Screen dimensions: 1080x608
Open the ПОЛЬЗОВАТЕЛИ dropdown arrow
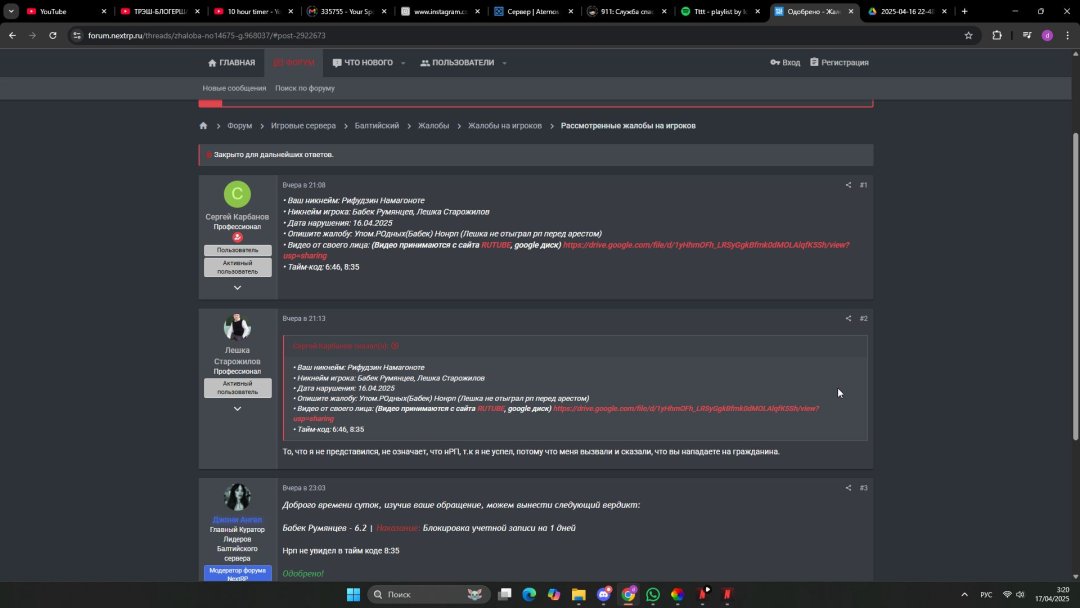(x=504, y=63)
